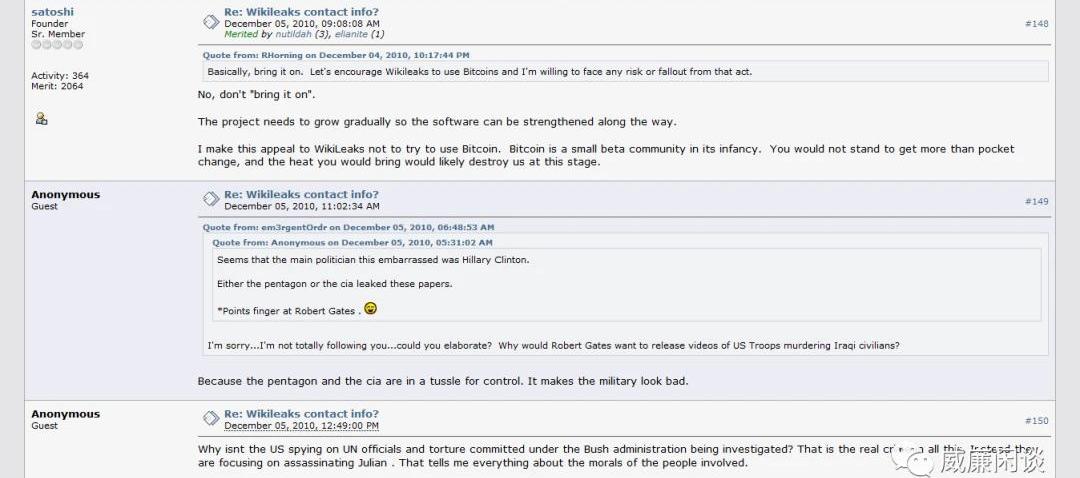Click message icon beside post #149 title
The width and height of the screenshot is (1080, 478).
(211, 200)
